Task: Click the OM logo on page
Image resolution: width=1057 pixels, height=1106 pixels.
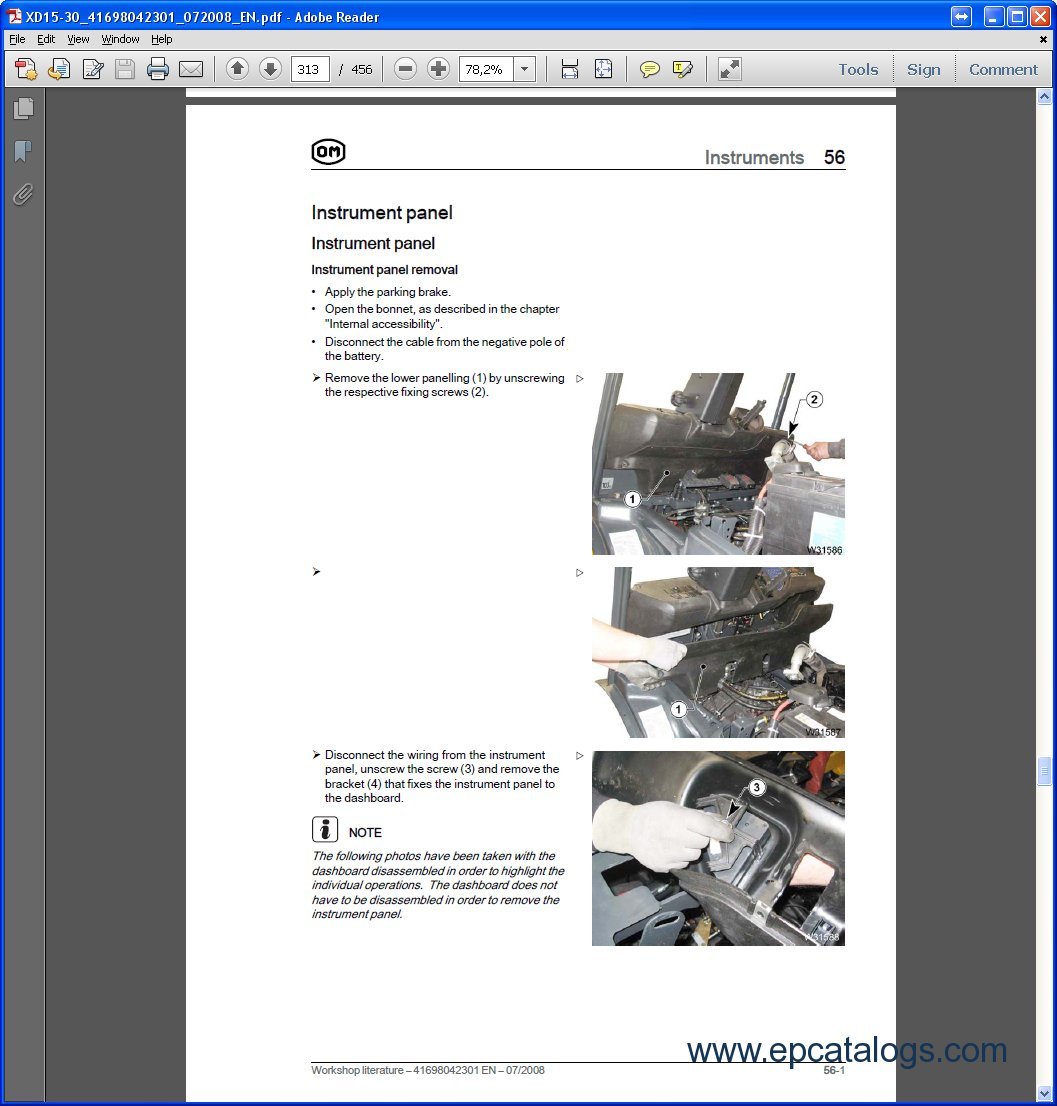Action: tap(329, 152)
